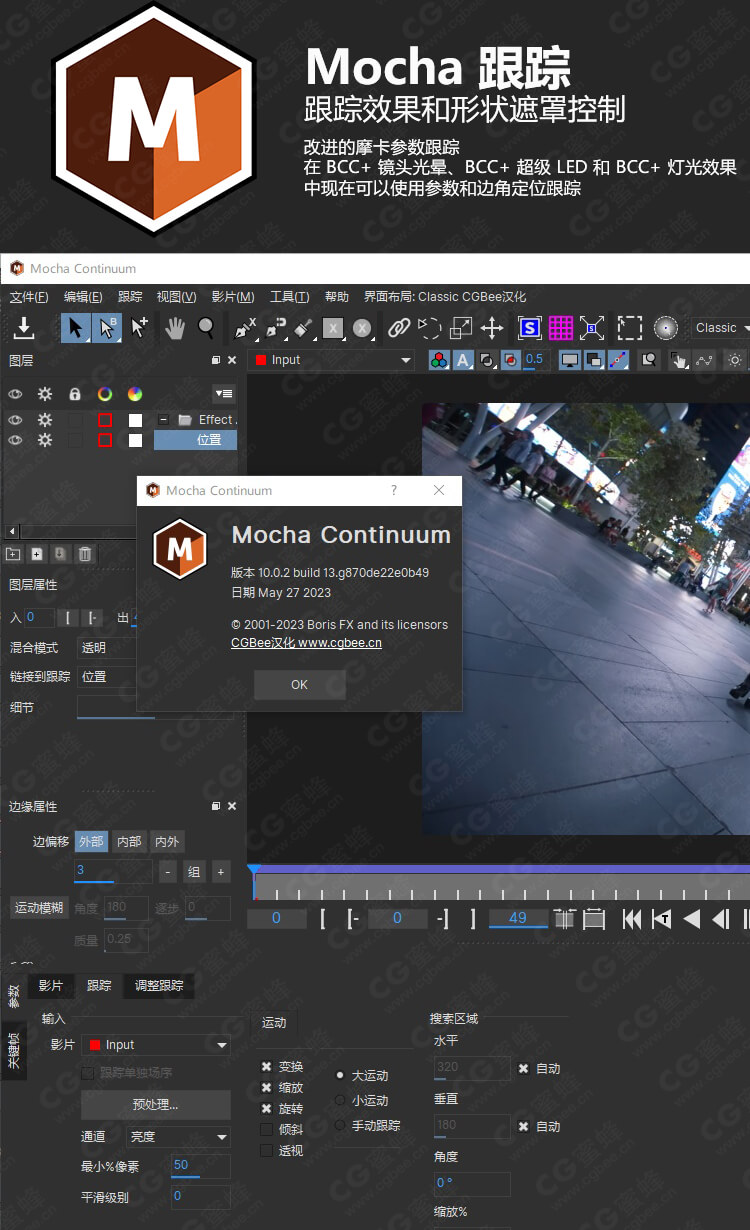750x1230 pixels.
Task: Choose the Add Point arrow-plus tool
Action: [x=140, y=328]
